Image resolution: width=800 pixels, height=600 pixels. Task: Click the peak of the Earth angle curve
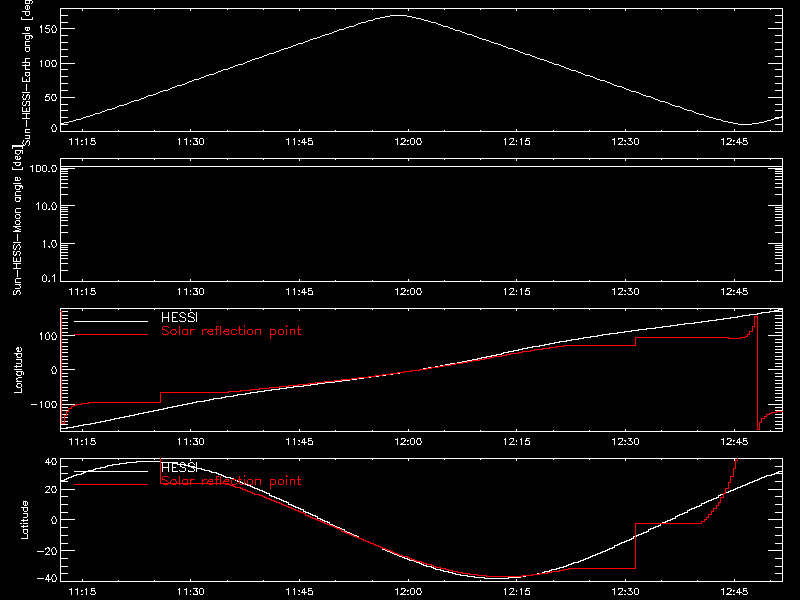click(x=399, y=15)
